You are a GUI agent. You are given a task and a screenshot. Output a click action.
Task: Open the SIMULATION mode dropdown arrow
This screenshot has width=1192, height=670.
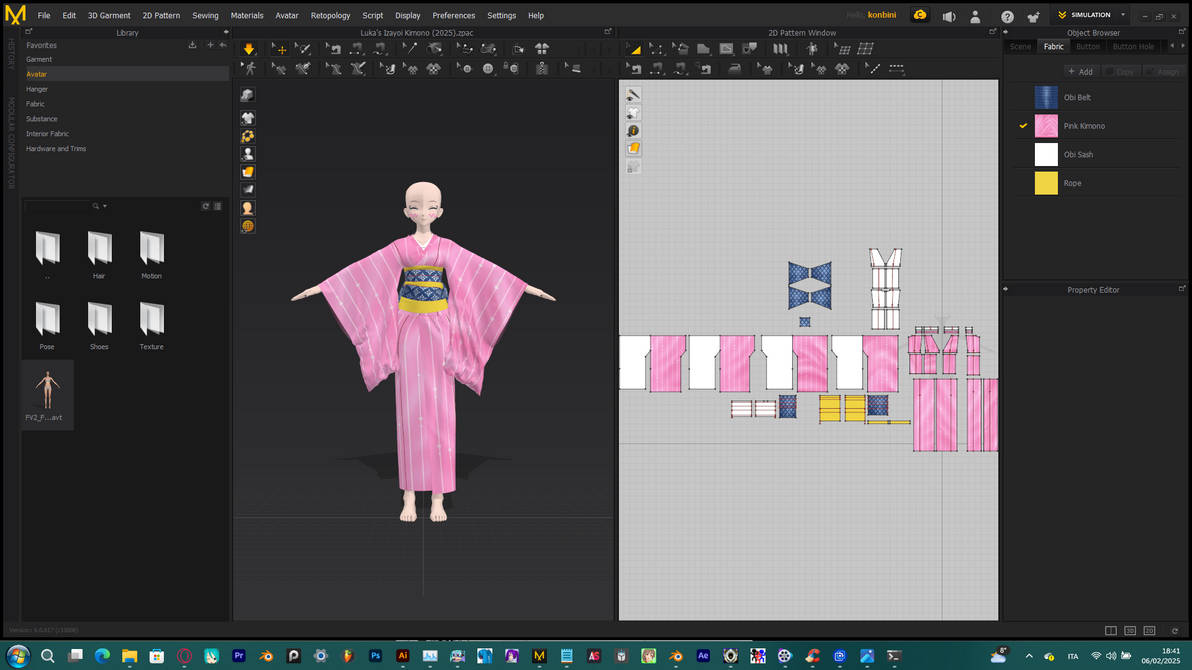point(1123,15)
